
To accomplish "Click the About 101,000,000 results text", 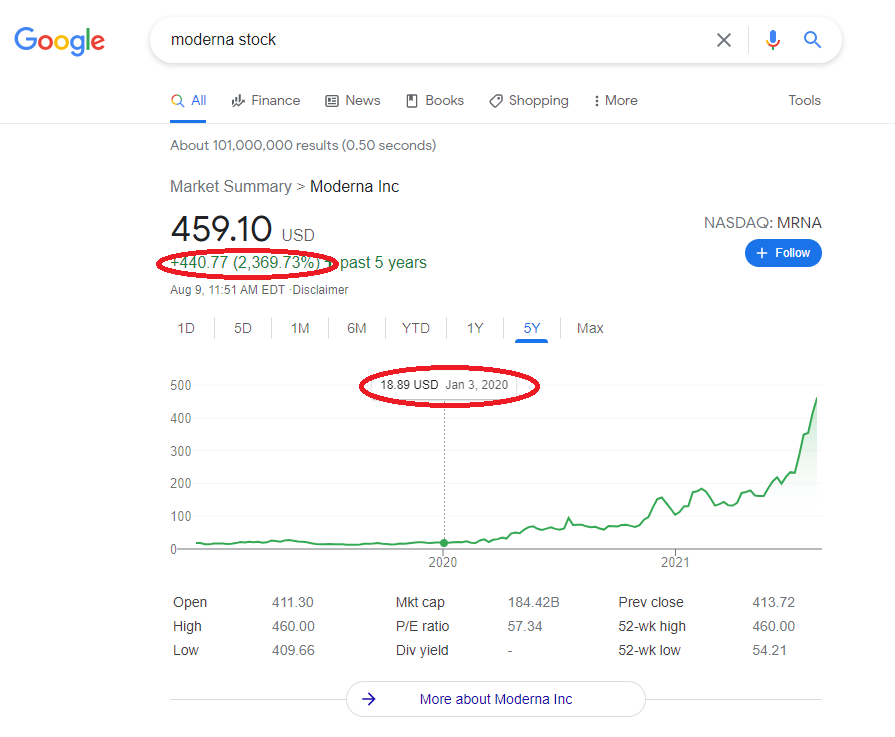I will tap(303, 146).
